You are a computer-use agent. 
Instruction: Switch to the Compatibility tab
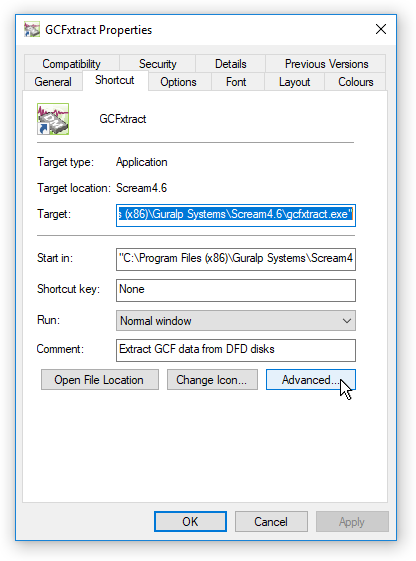(x=72, y=64)
